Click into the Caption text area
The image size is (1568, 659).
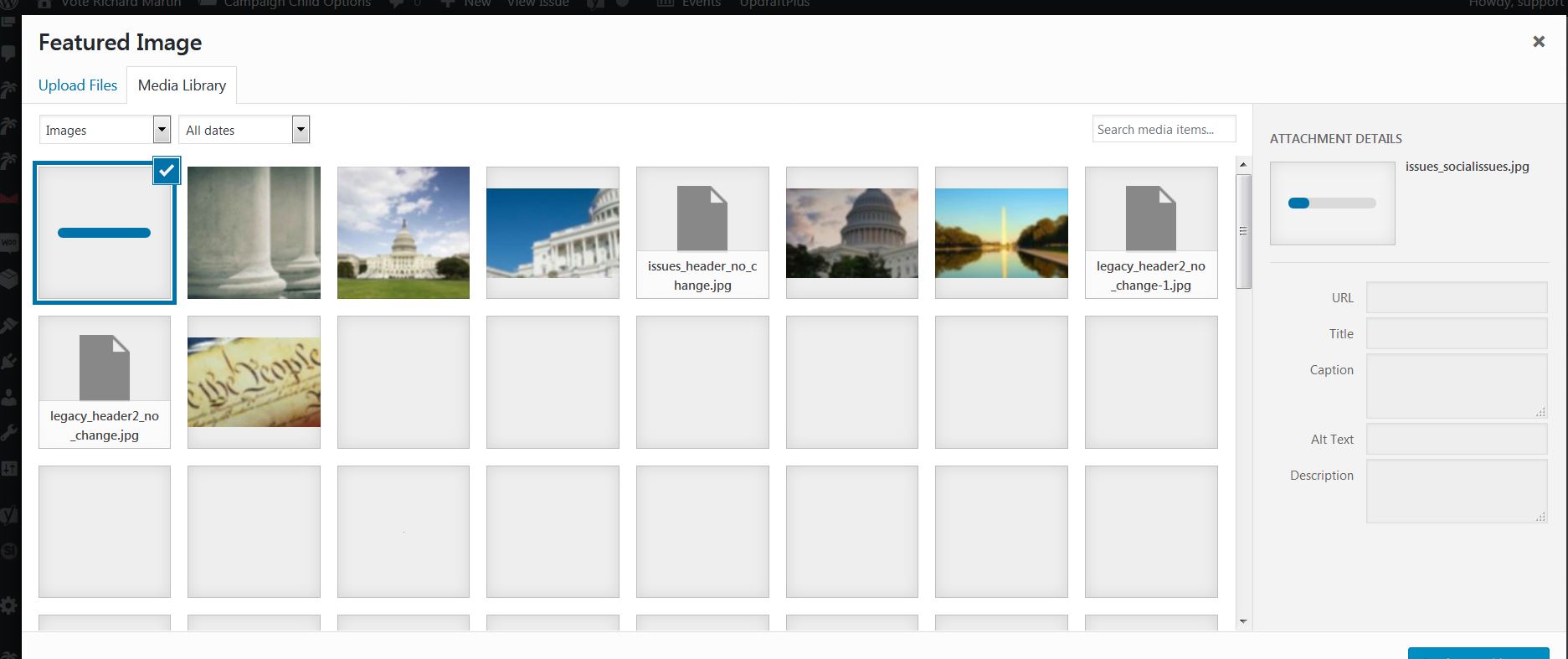coord(1457,386)
